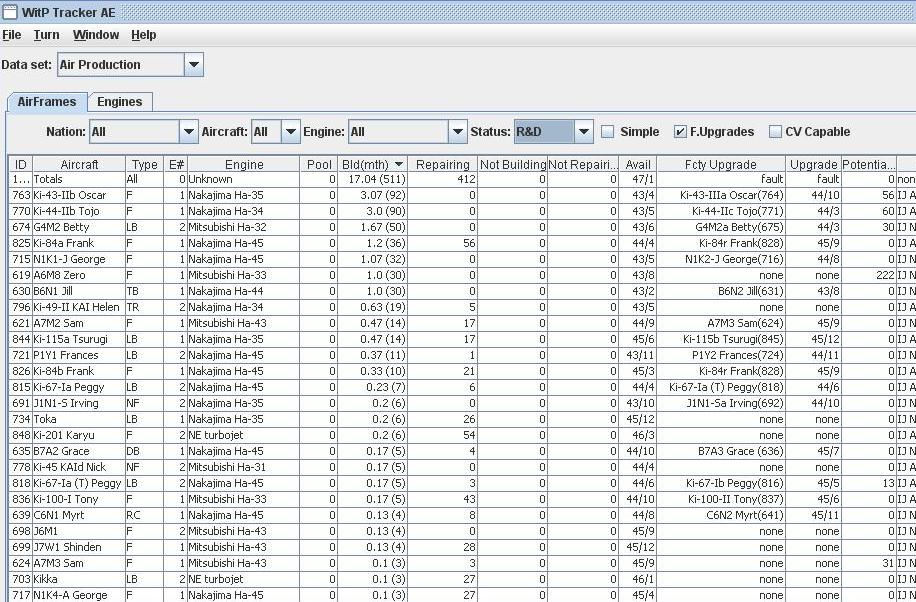Enable the Simple checkbox
916x602 pixels.
point(608,132)
